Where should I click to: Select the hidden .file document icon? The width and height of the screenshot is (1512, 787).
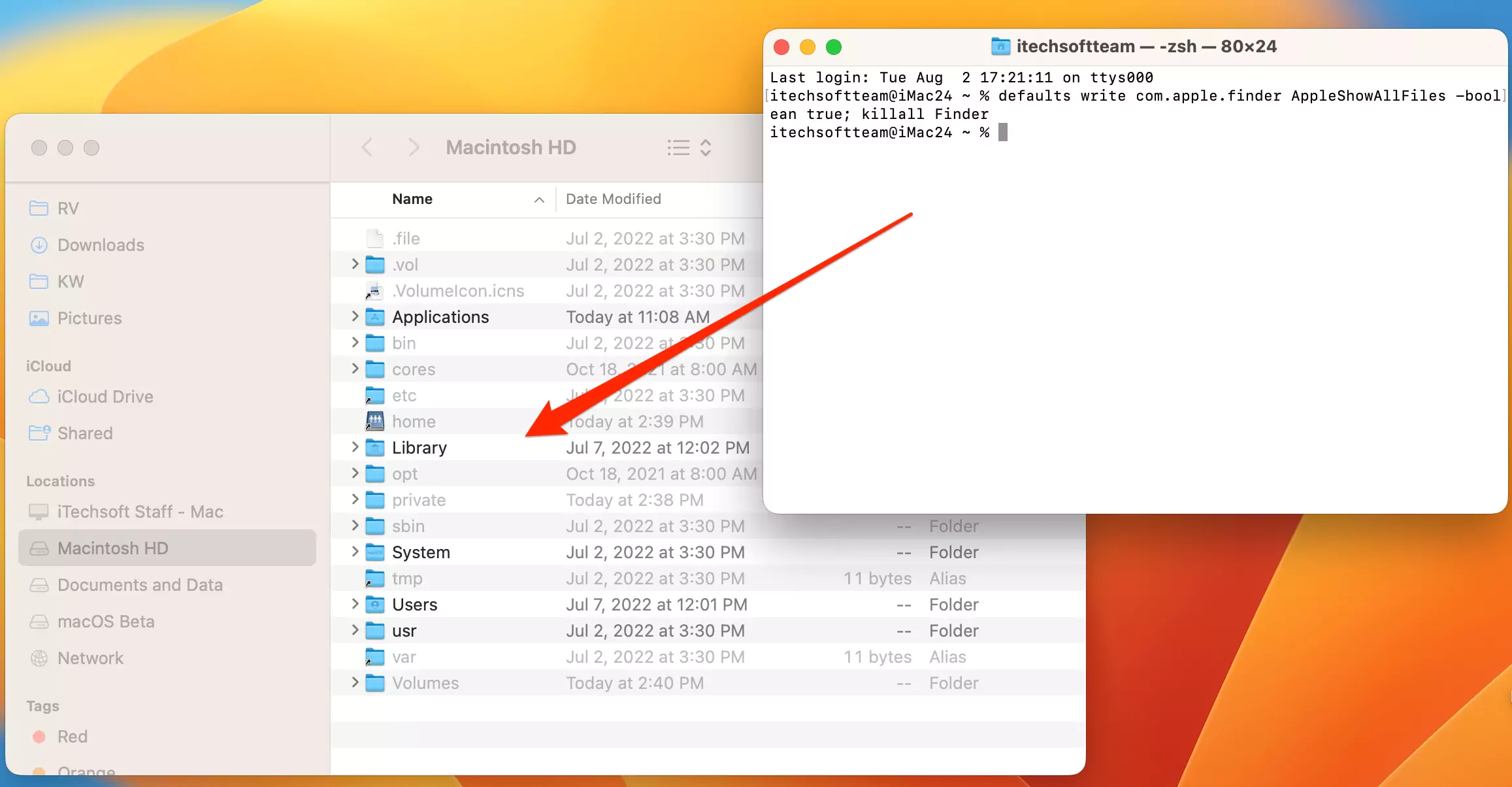point(374,239)
